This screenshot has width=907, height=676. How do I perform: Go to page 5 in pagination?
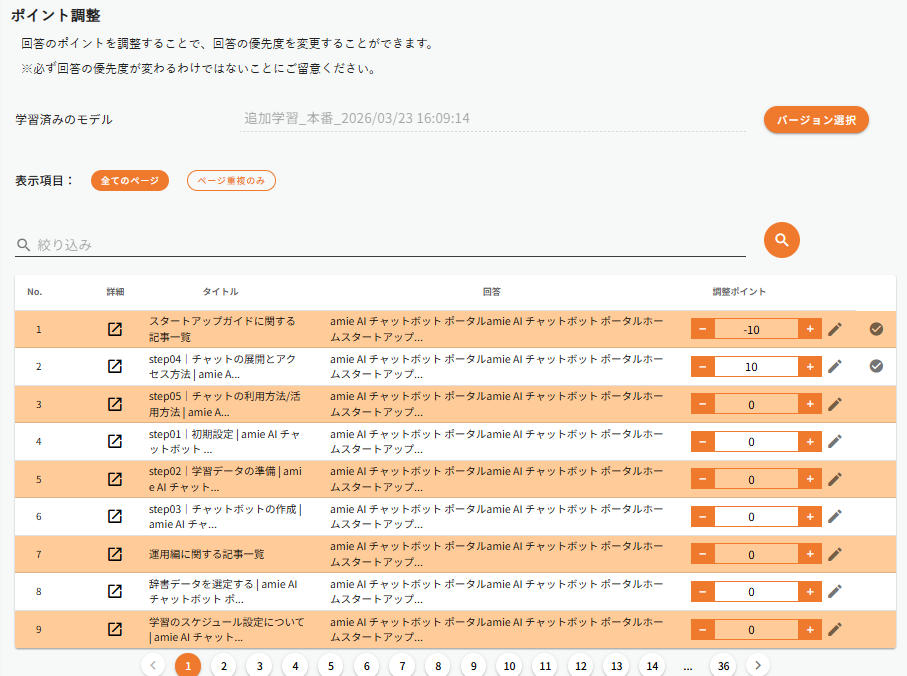[x=330, y=665]
